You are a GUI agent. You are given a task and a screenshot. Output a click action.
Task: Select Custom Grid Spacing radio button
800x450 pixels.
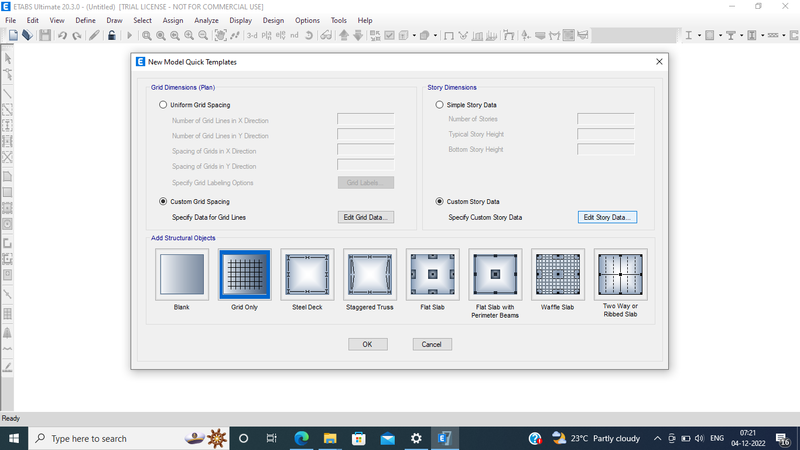pos(163,202)
